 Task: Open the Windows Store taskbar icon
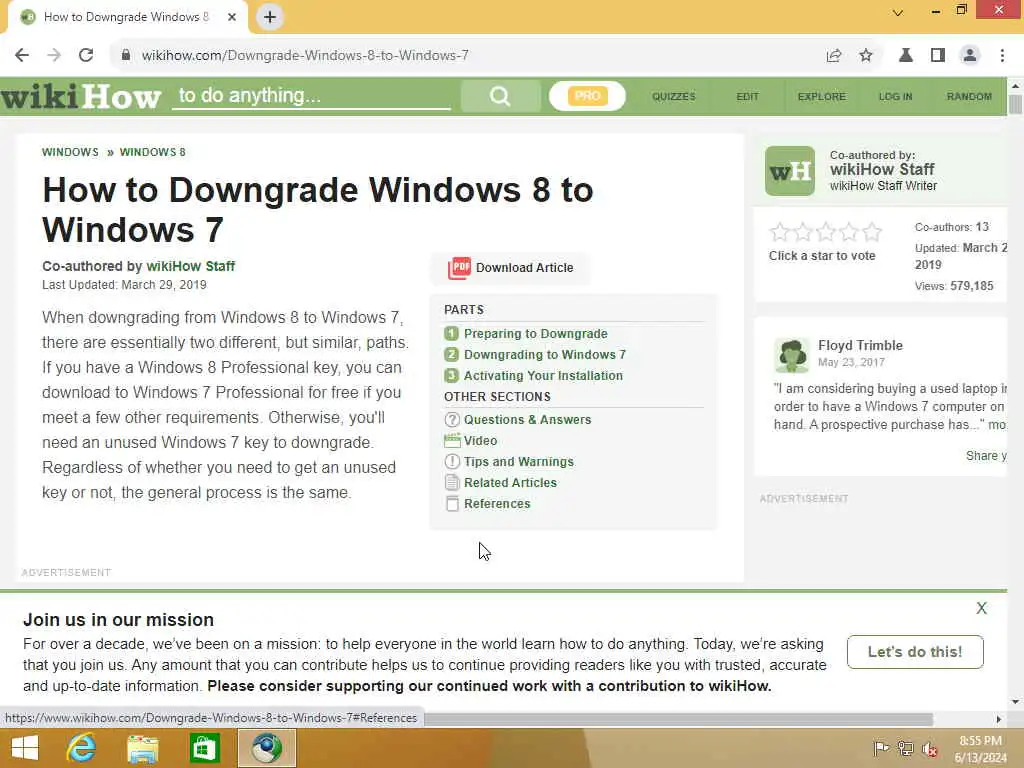coord(204,748)
